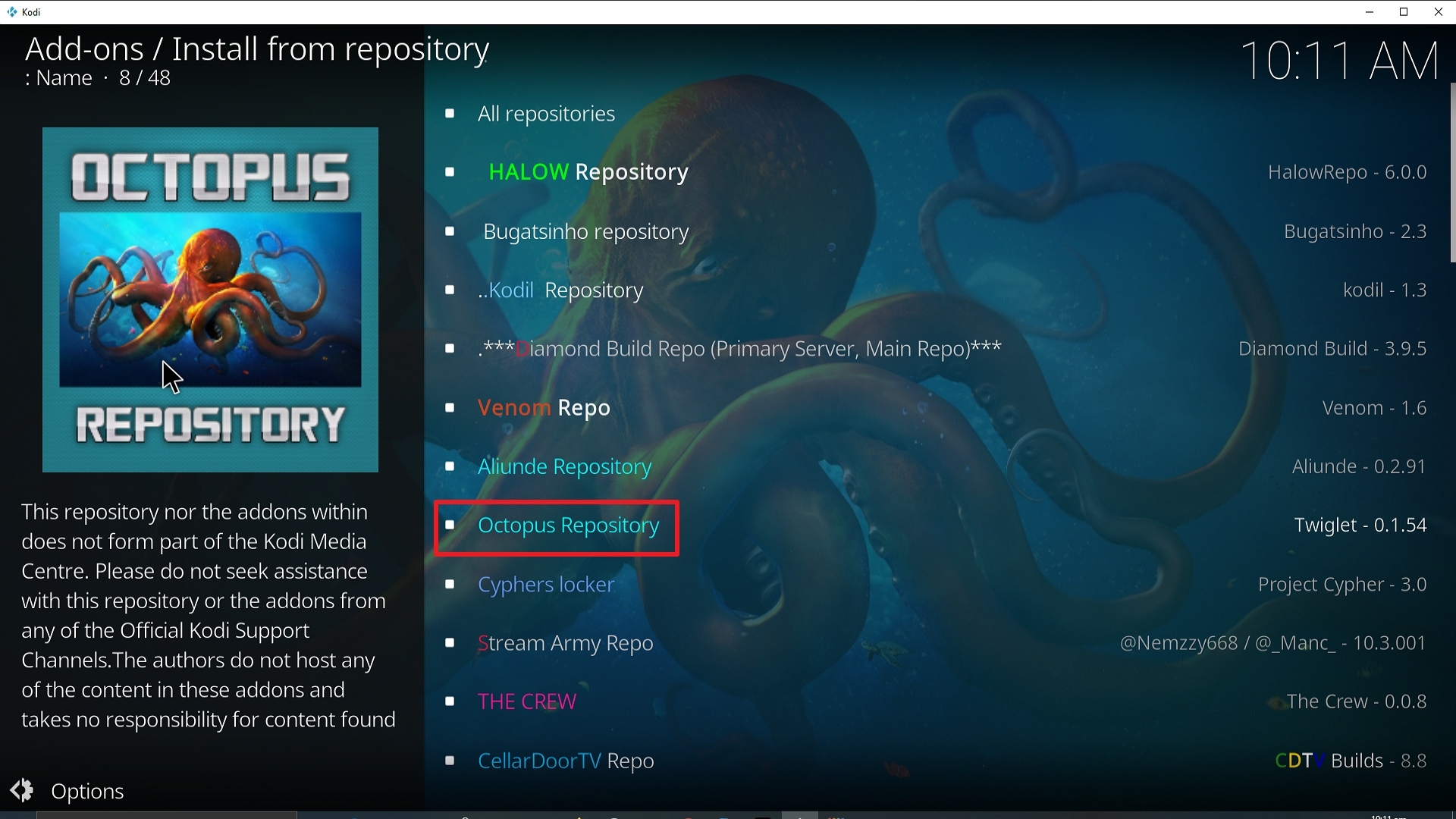The height and width of the screenshot is (819, 1456).
Task: Select CellarDoorTV Repo
Action: point(566,761)
